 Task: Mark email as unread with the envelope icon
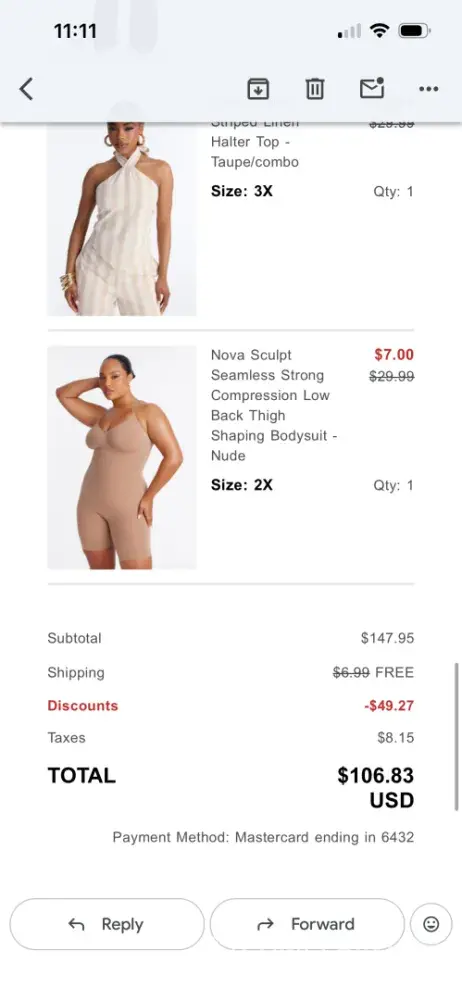point(372,88)
